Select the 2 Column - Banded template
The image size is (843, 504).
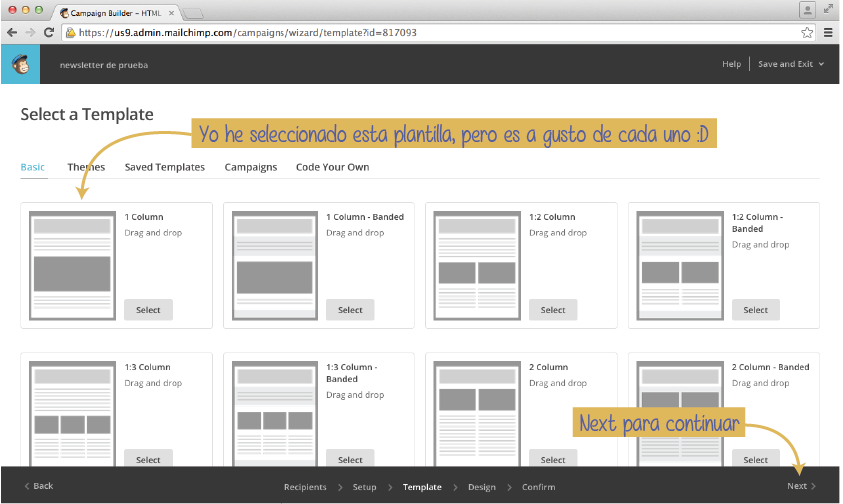[755, 459]
